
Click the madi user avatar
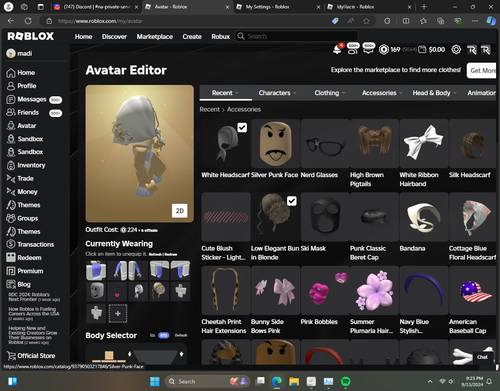tap(11, 53)
